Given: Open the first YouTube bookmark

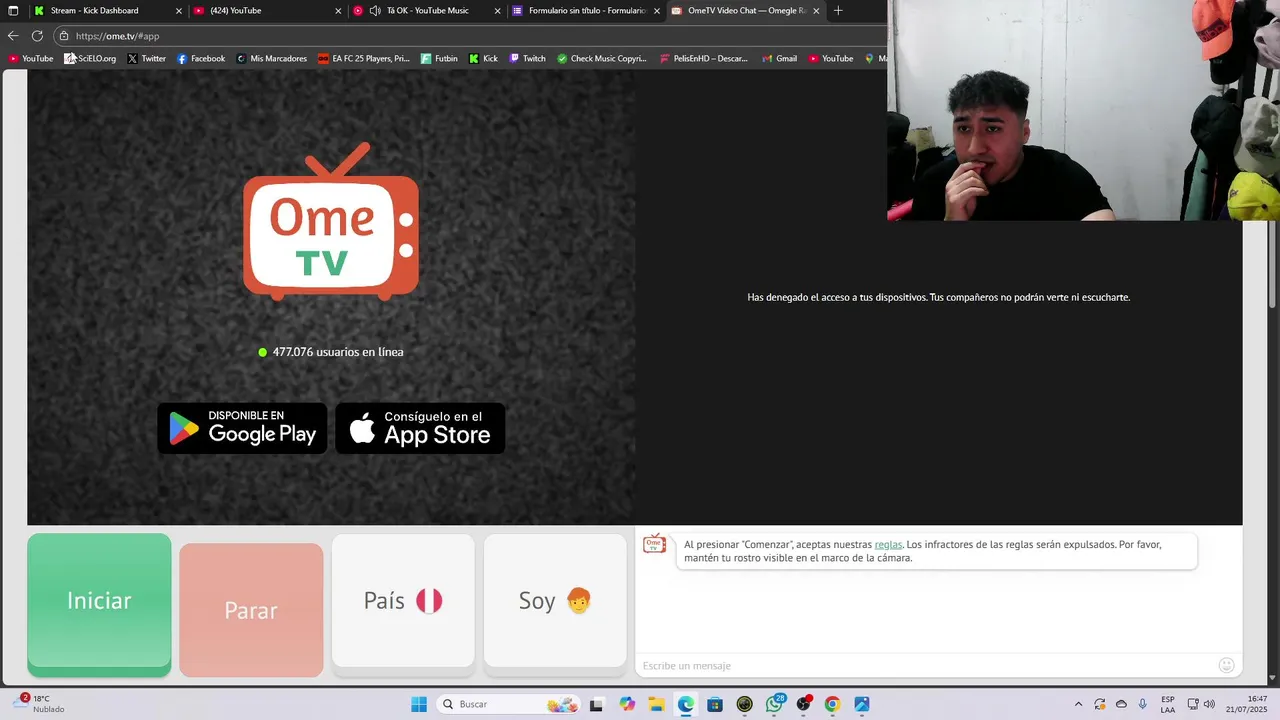Looking at the screenshot, I should (x=31, y=58).
